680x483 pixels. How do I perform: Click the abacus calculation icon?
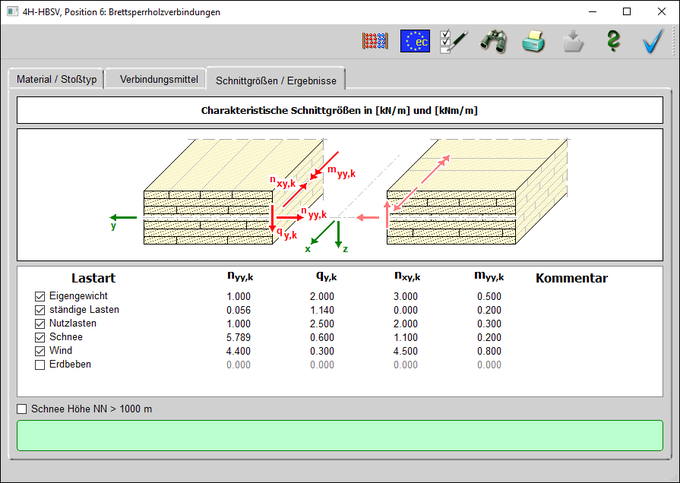pos(374,42)
